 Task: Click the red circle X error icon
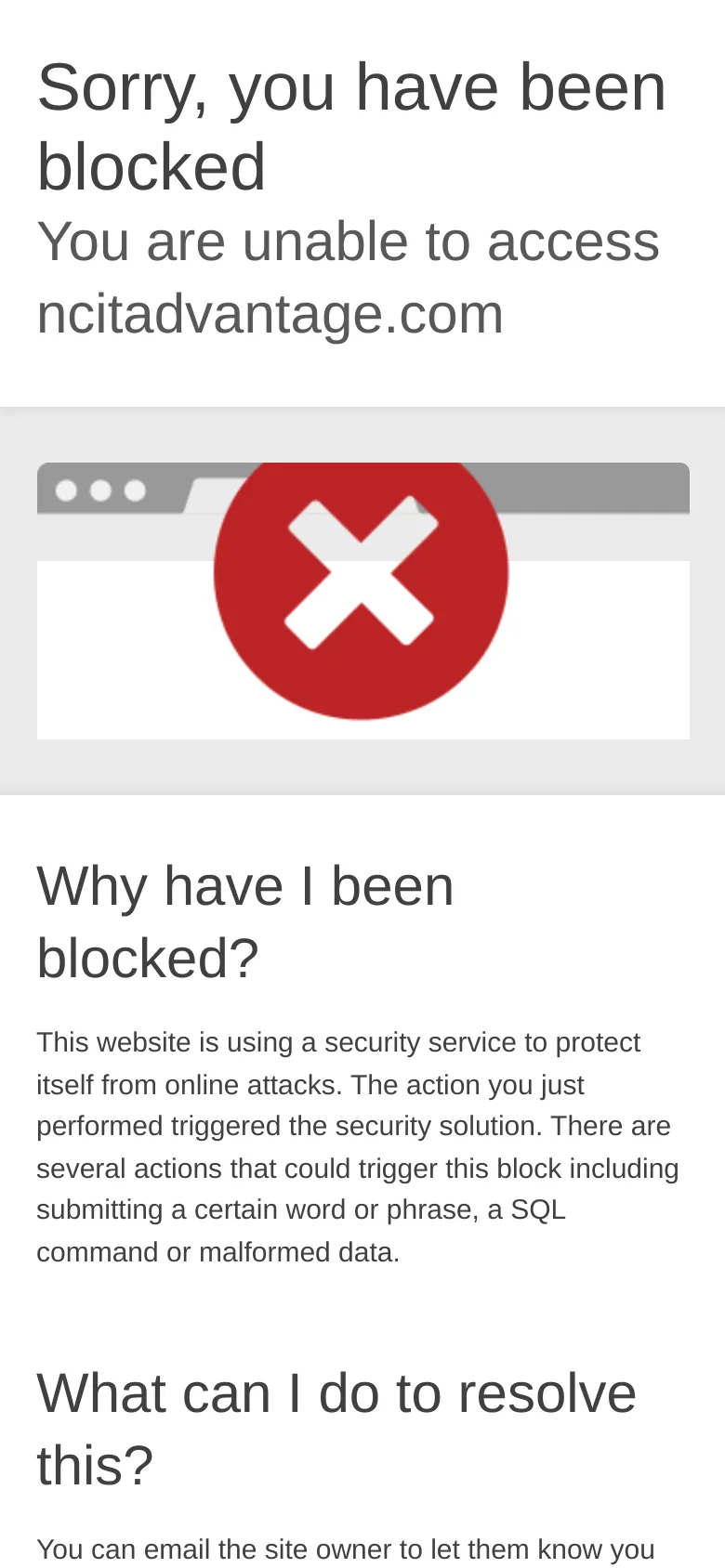pos(361,573)
